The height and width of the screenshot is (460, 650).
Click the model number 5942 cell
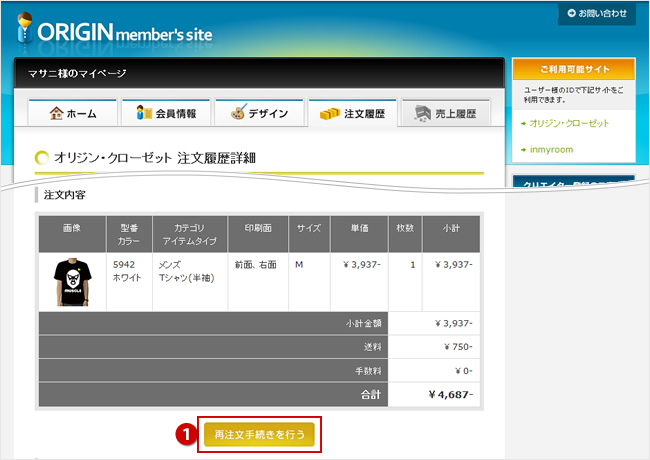[x=124, y=264]
